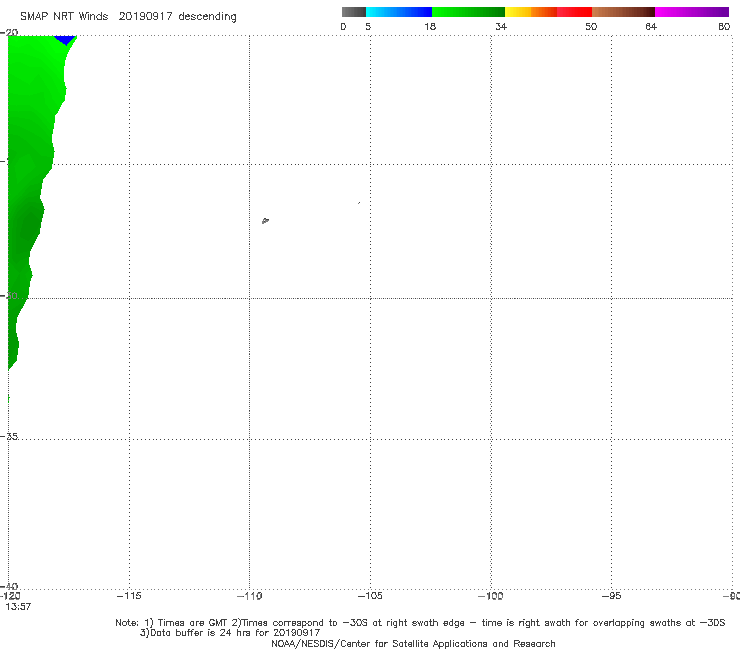The height and width of the screenshot is (650, 740).
Task: Click the gray segment of the color bar
Action: click(x=353, y=12)
